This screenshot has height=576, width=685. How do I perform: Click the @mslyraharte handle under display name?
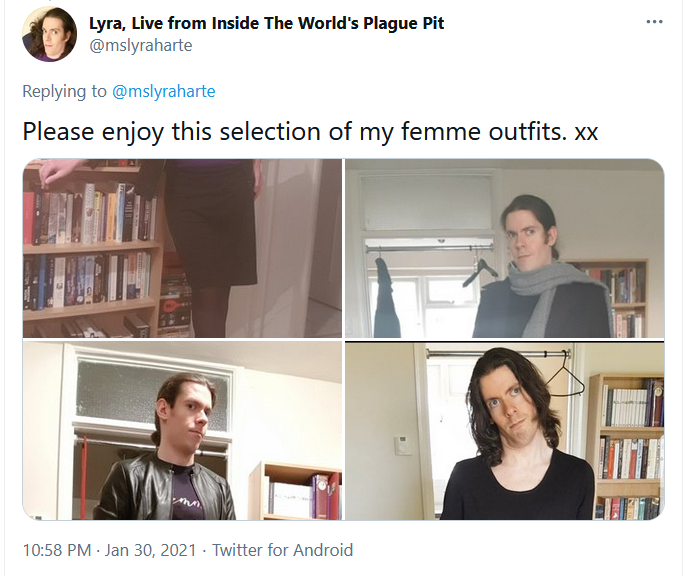(141, 45)
